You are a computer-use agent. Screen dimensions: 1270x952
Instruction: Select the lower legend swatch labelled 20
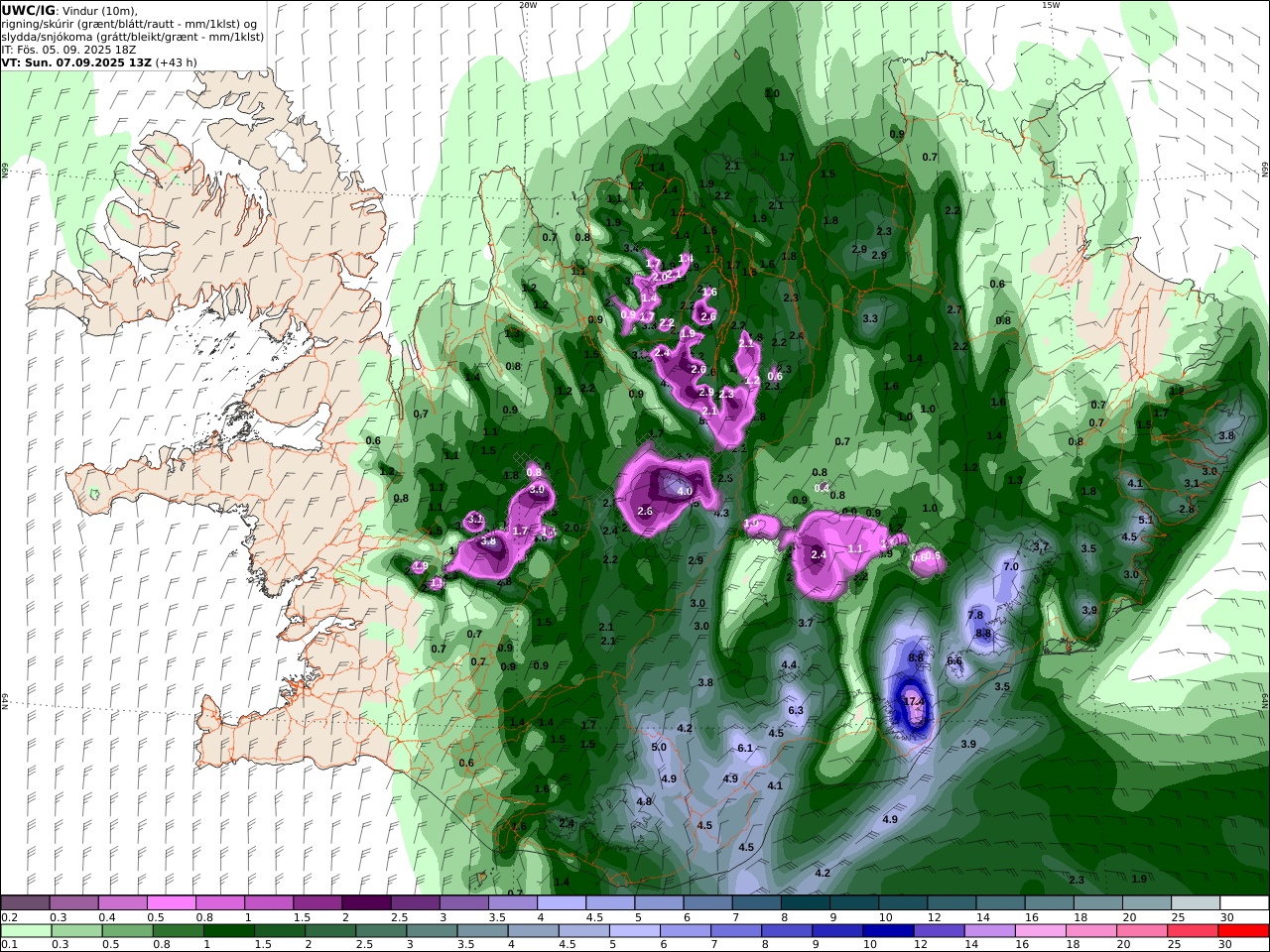(1143, 931)
